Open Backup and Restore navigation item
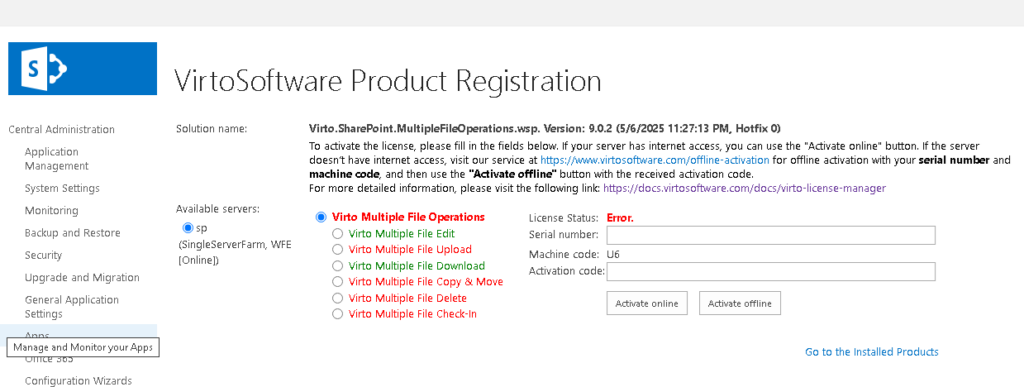The height and width of the screenshot is (387, 1024). (72, 233)
